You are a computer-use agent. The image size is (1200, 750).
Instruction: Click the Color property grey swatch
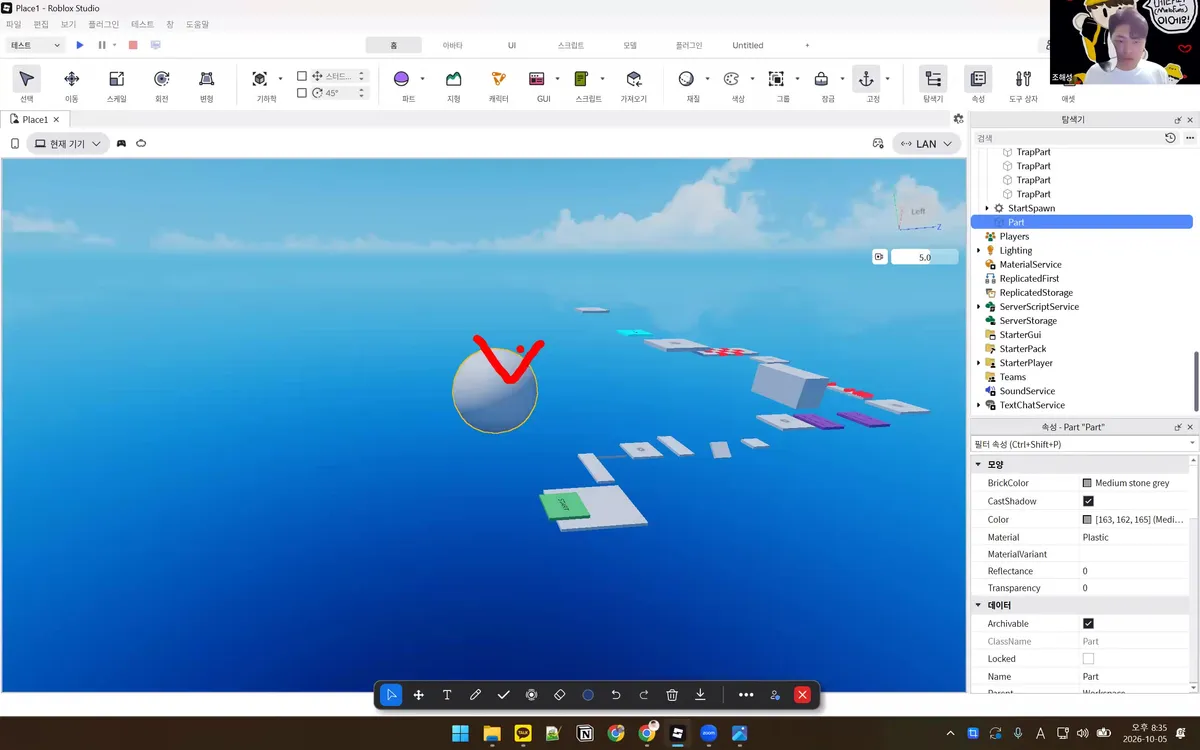pyautogui.click(x=1087, y=520)
